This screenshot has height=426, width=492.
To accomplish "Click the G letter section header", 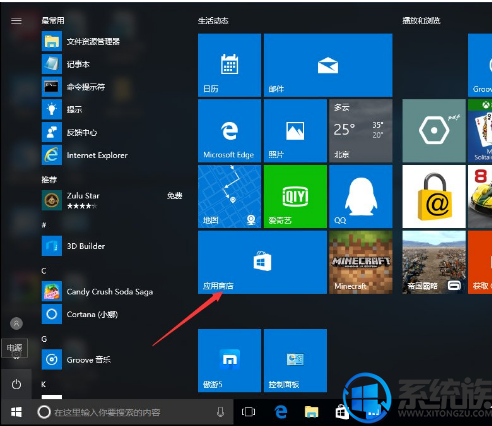I will 44,339.
